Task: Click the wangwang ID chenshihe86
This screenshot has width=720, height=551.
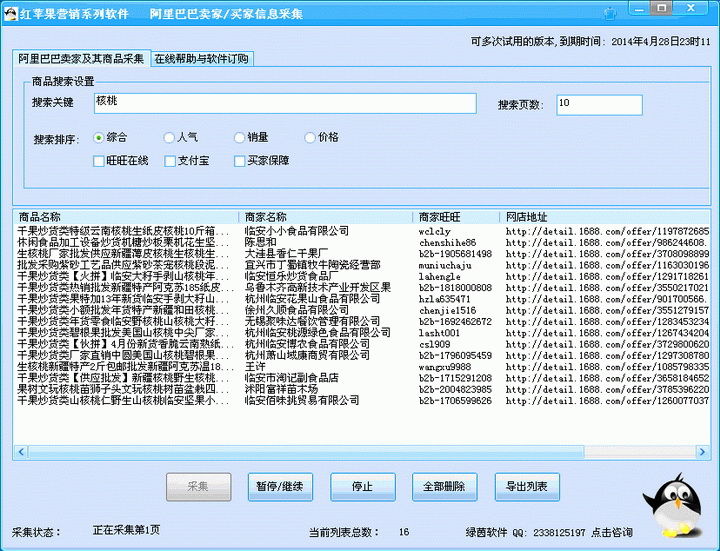Action: tap(447, 242)
